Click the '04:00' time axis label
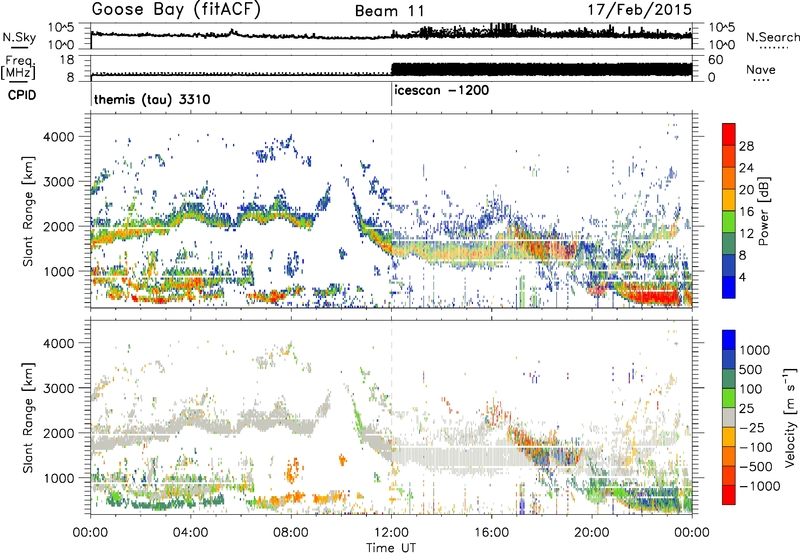800x554 pixels. (x=191, y=533)
